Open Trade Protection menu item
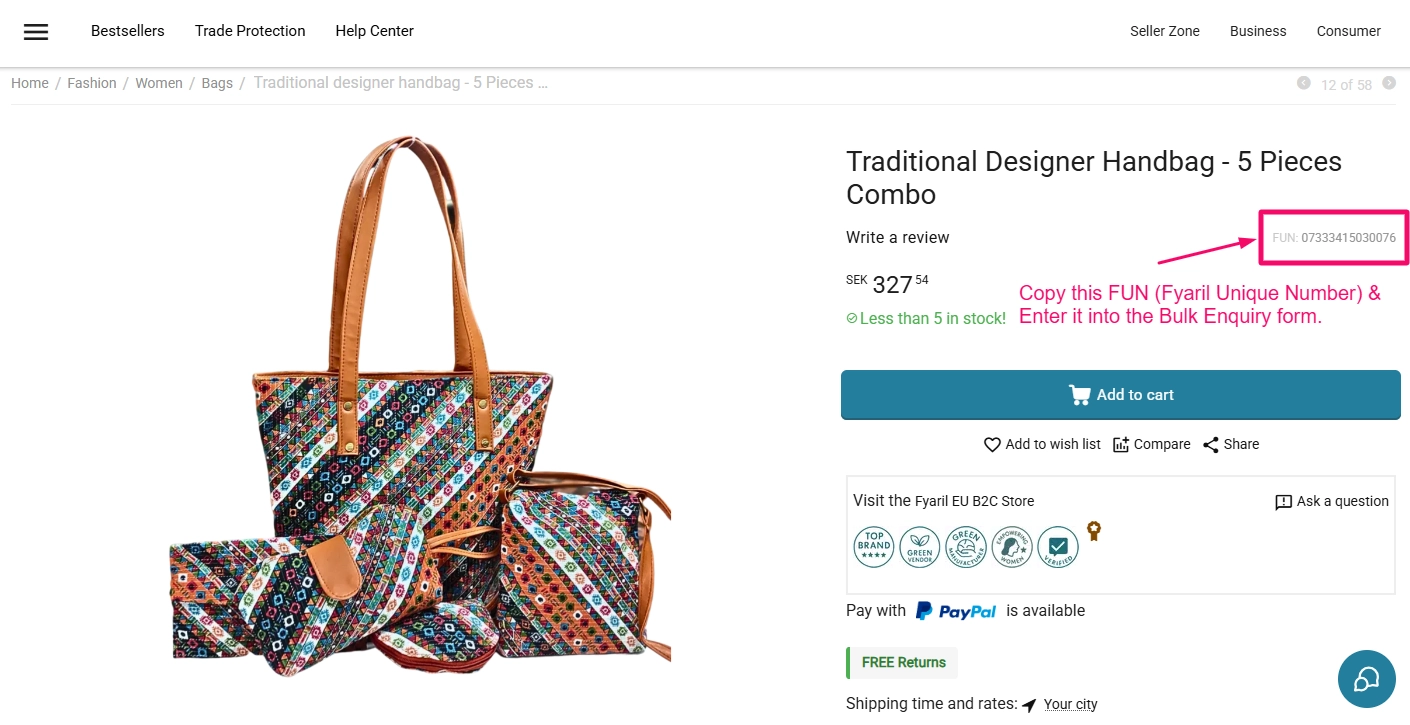Viewport: 1410px width, 725px height. coord(250,31)
